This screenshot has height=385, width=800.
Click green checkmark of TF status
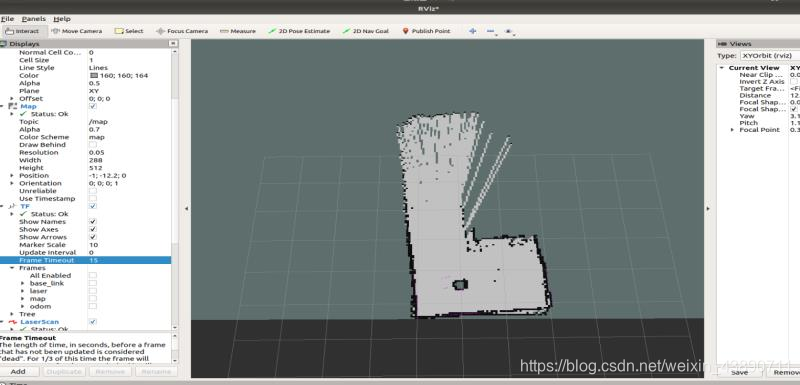(23, 214)
